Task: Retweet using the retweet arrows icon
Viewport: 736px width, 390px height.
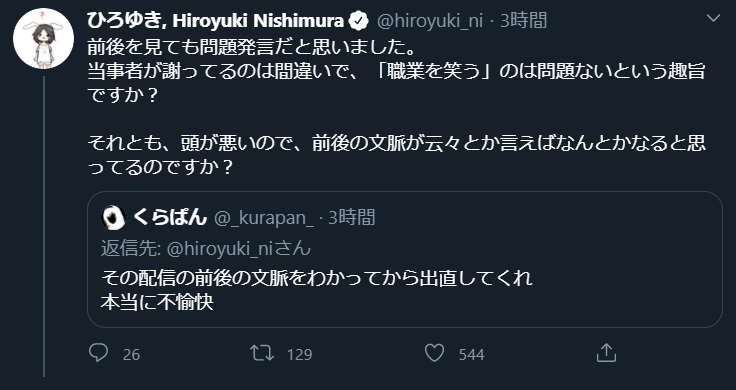Action: [x=262, y=353]
